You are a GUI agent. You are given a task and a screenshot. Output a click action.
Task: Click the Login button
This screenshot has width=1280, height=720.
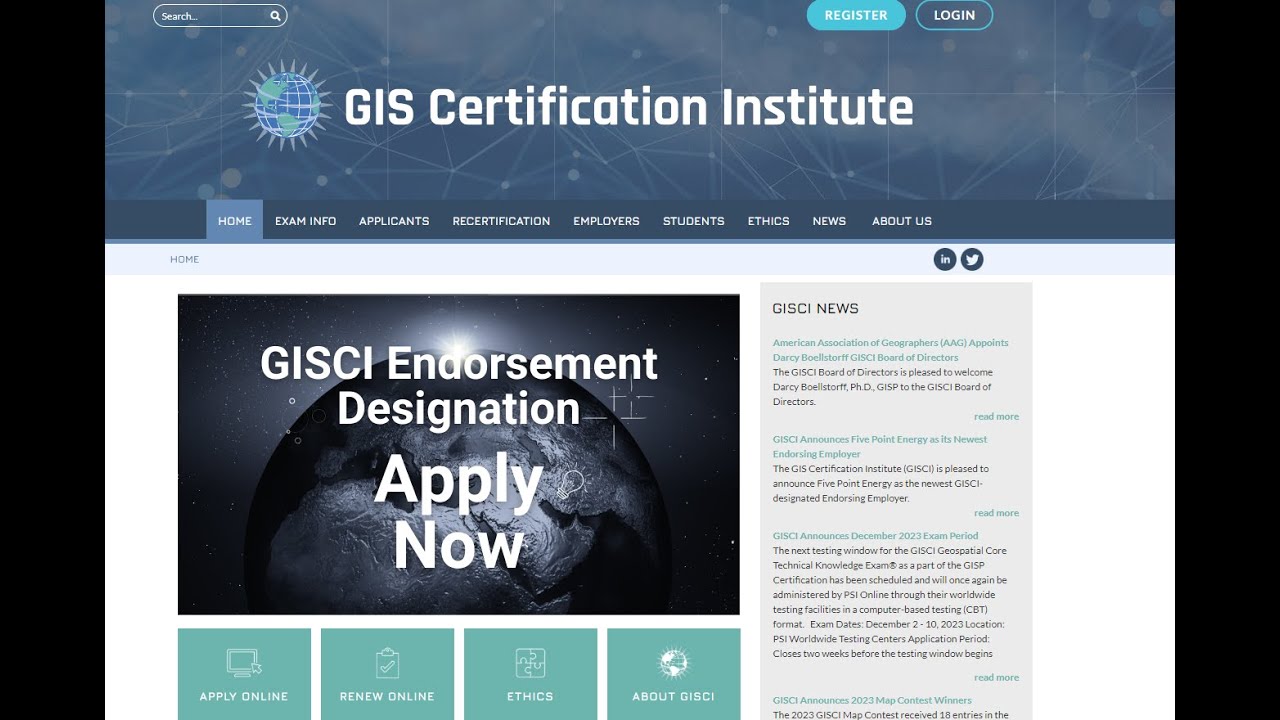954,15
